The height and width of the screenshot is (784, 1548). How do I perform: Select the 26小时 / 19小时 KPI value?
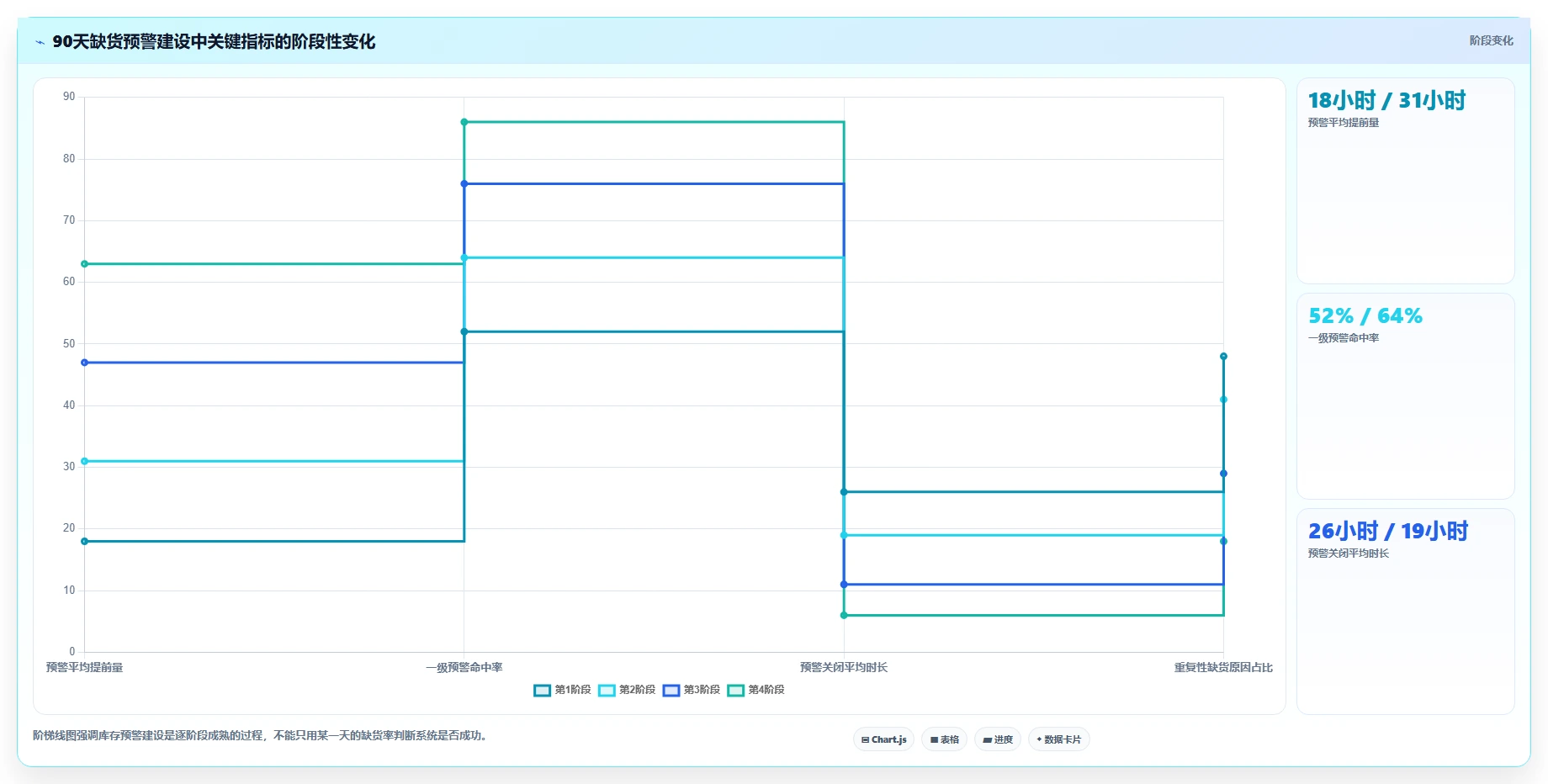coord(1387,532)
